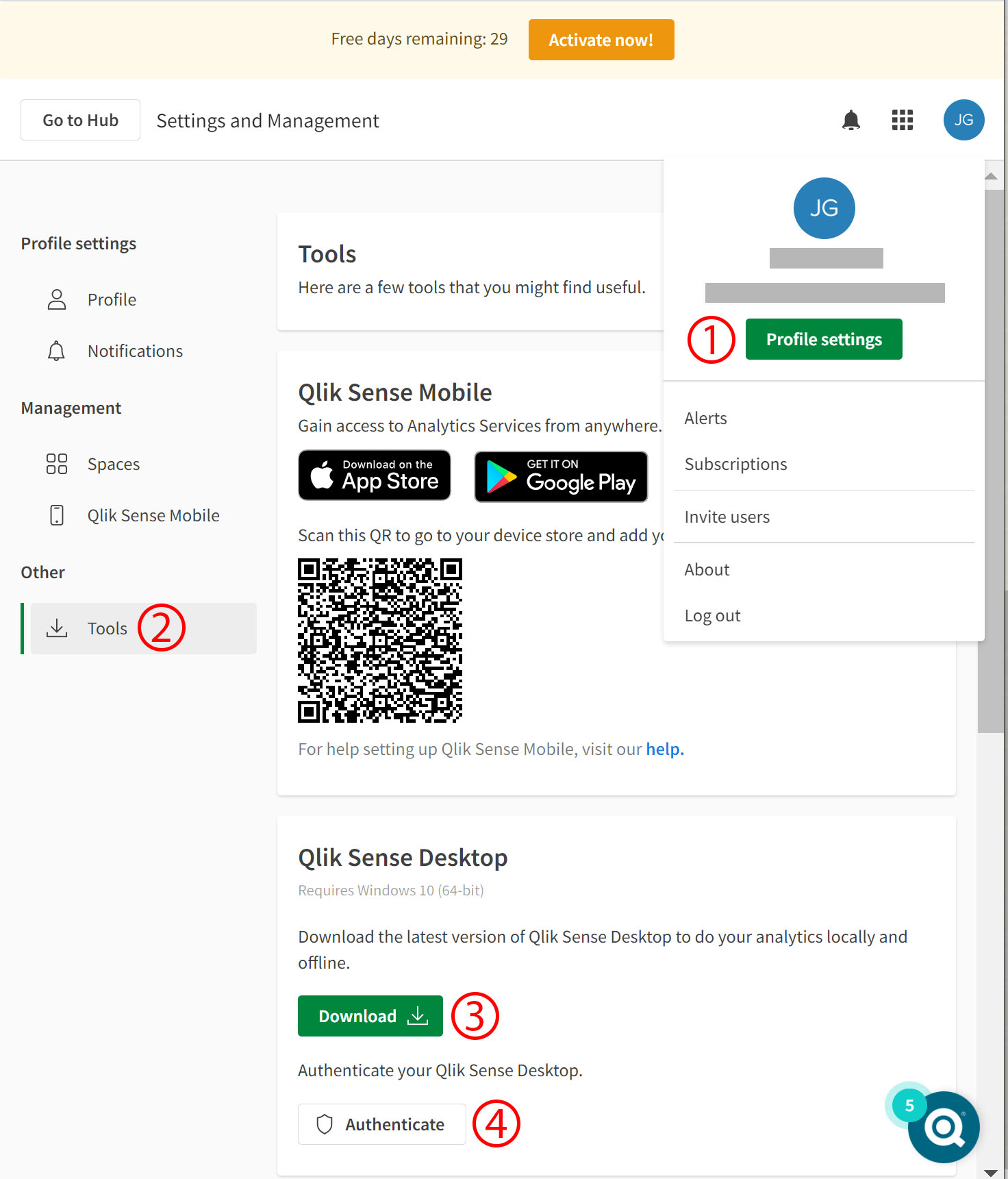Select Tools under Other section
Viewport: 1008px width, 1179px height.
pyautogui.click(x=144, y=628)
